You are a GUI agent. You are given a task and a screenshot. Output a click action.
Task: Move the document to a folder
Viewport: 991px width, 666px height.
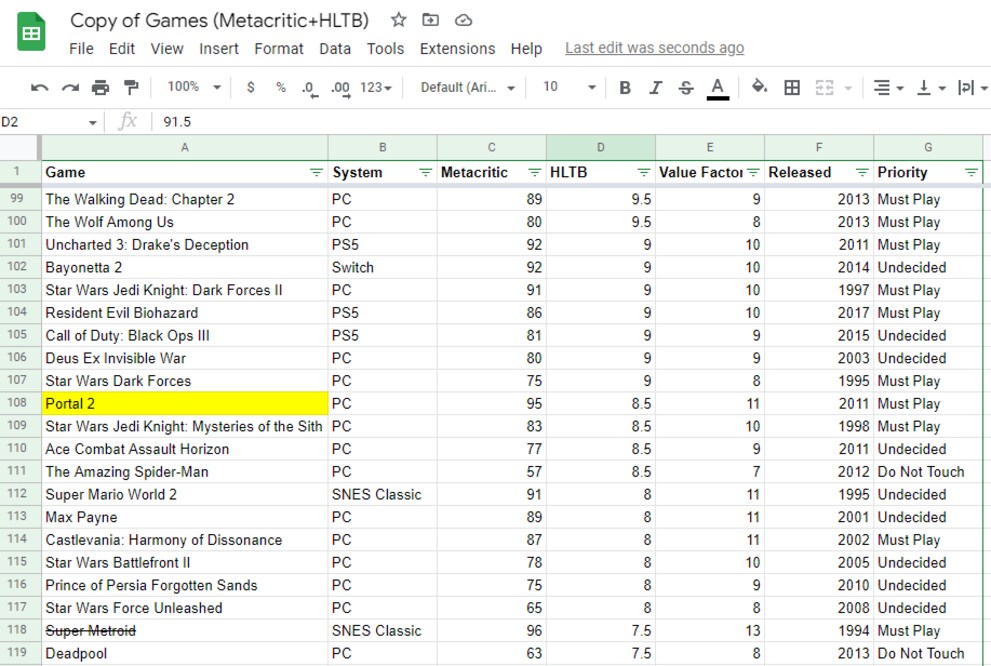[x=430, y=20]
